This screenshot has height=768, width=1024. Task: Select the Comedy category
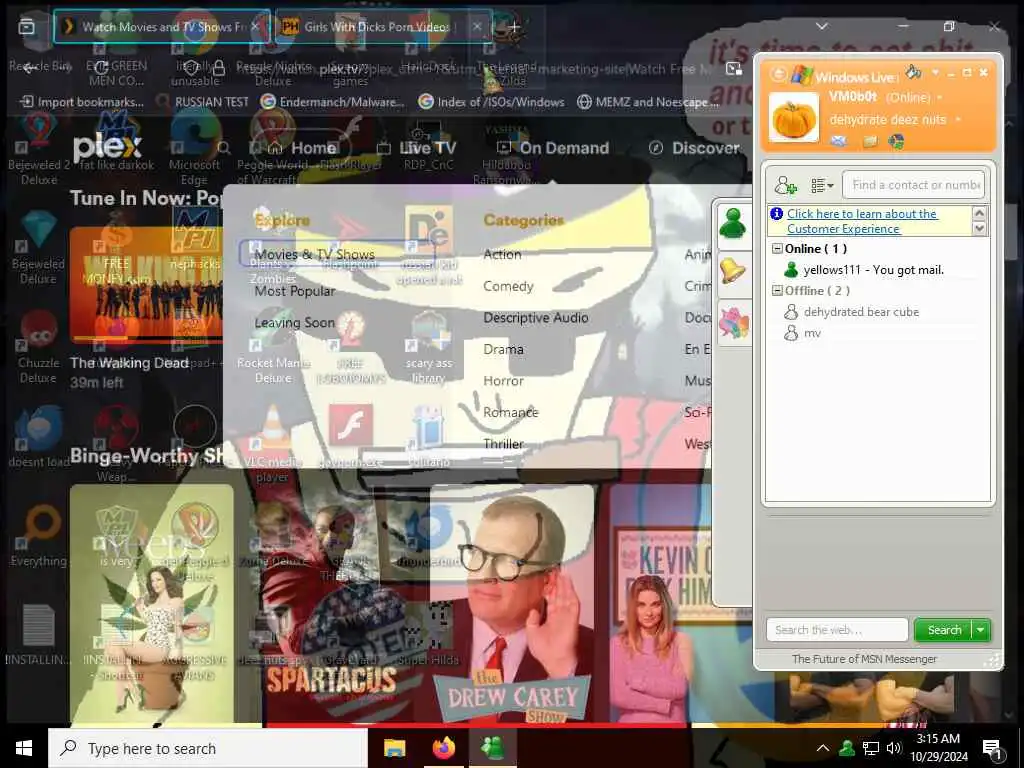[508, 286]
